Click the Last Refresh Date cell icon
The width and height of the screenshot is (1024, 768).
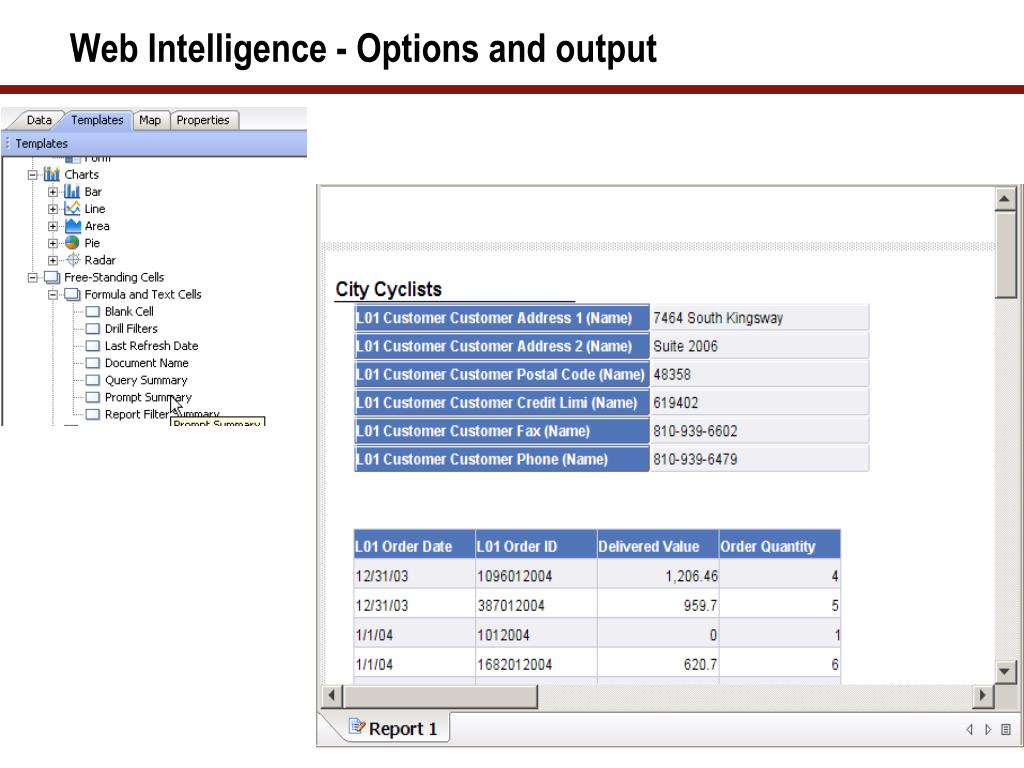(93, 345)
